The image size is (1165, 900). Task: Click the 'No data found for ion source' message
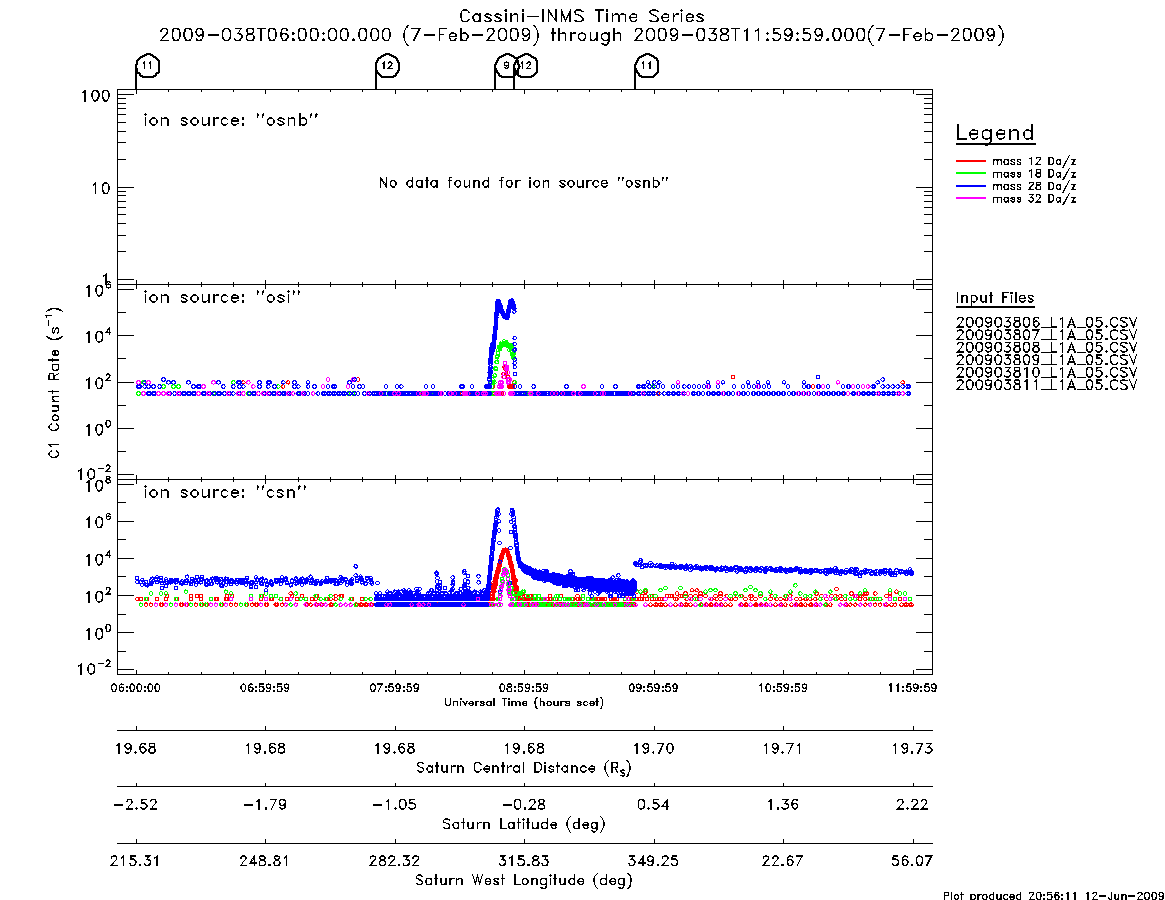pos(524,183)
